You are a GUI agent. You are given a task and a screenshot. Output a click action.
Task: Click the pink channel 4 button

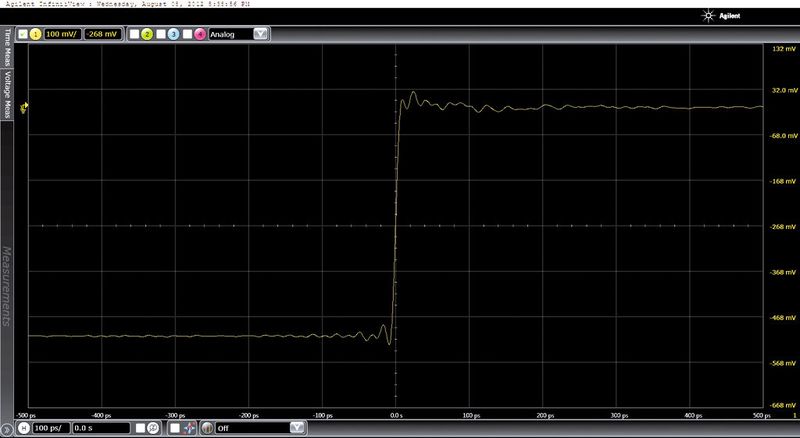pyautogui.click(x=200, y=34)
